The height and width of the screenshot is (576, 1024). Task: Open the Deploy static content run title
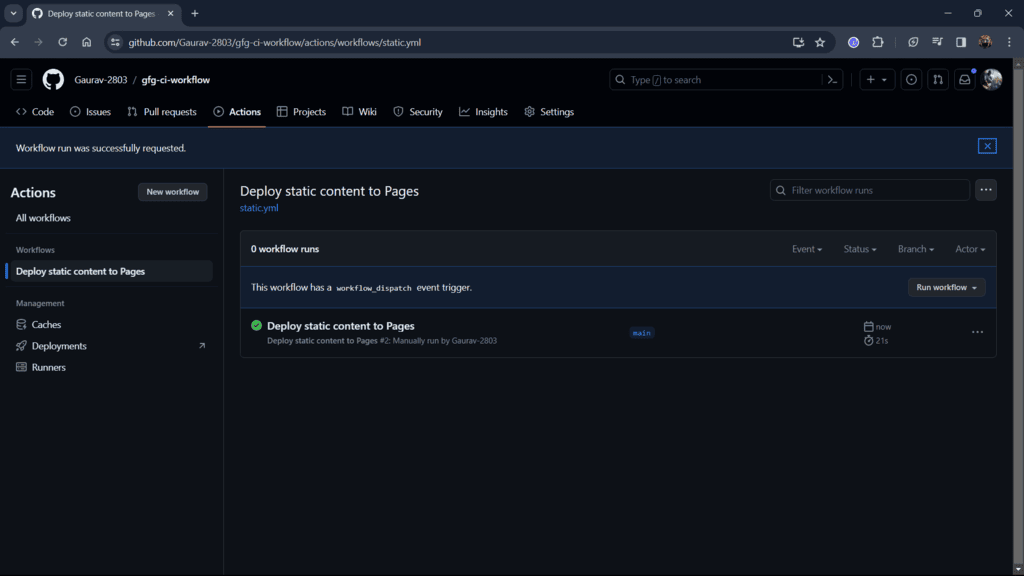[x=340, y=326]
